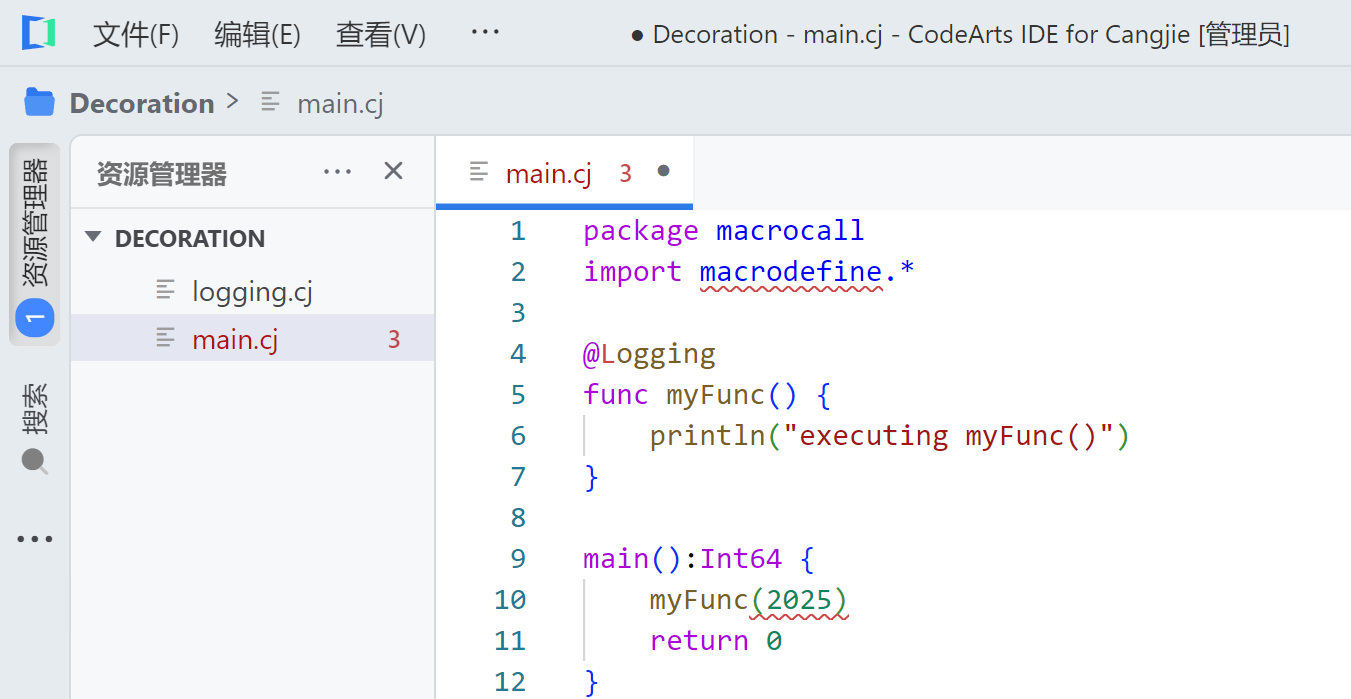
Task: Switch to the main.cj editor tab
Action: (x=548, y=174)
